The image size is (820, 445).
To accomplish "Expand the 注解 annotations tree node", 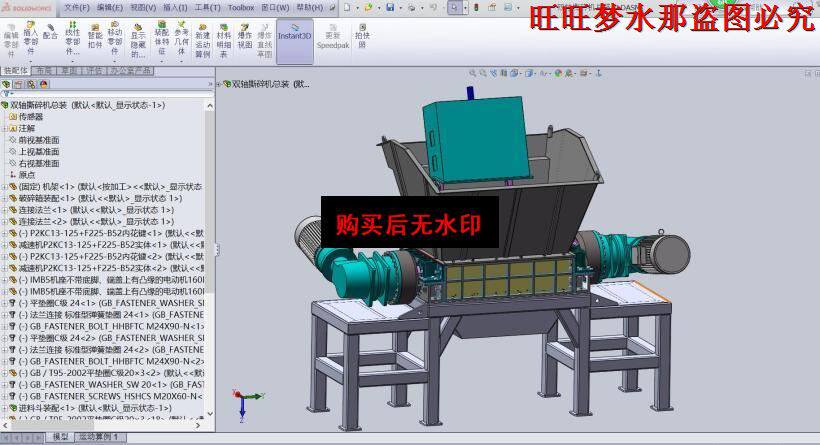I will pyautogui.click(x=5, y=128).
